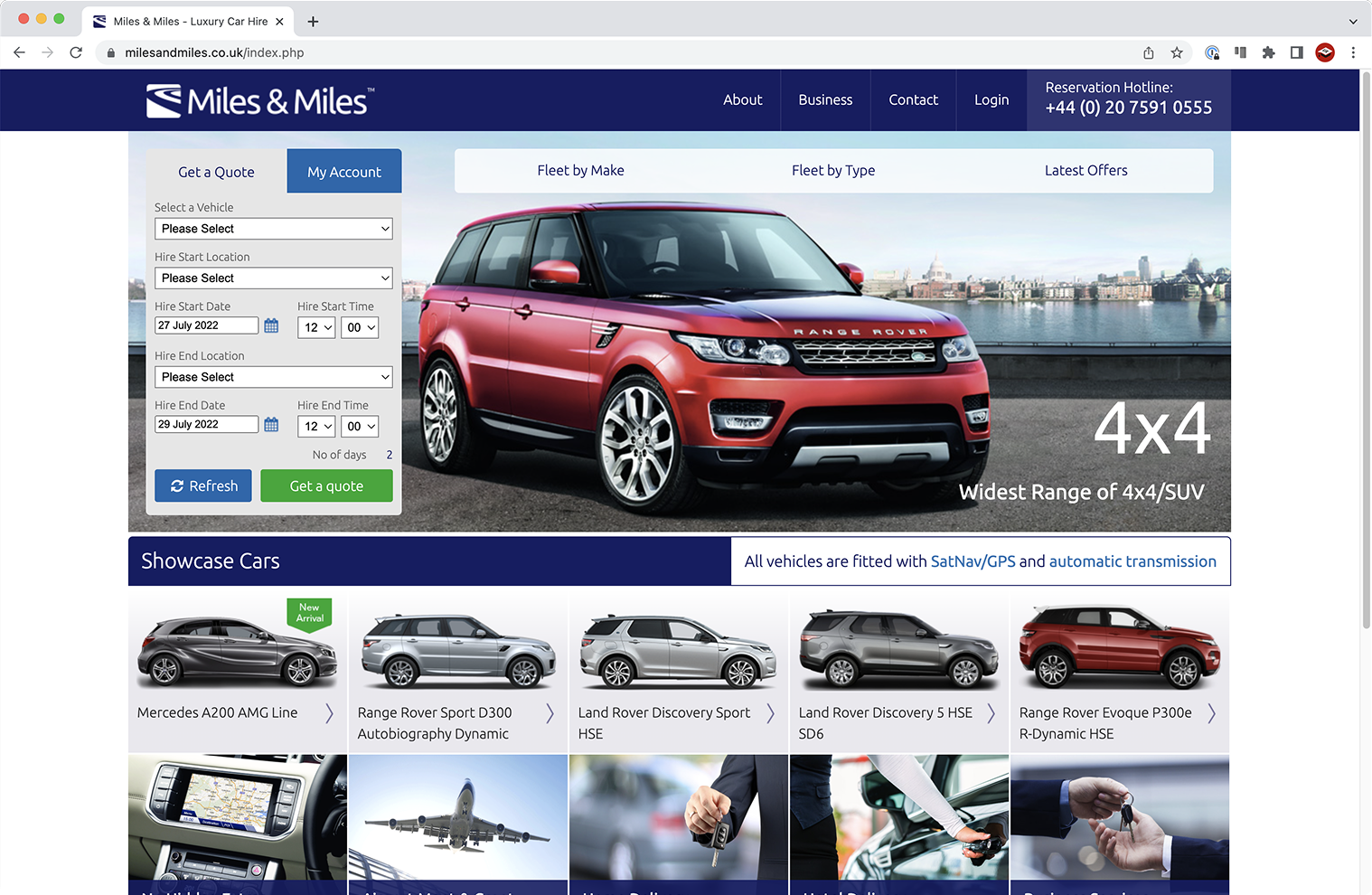Open the Chrome three-dot menu
The image size is (1372, 895).
coord(1353,52)
